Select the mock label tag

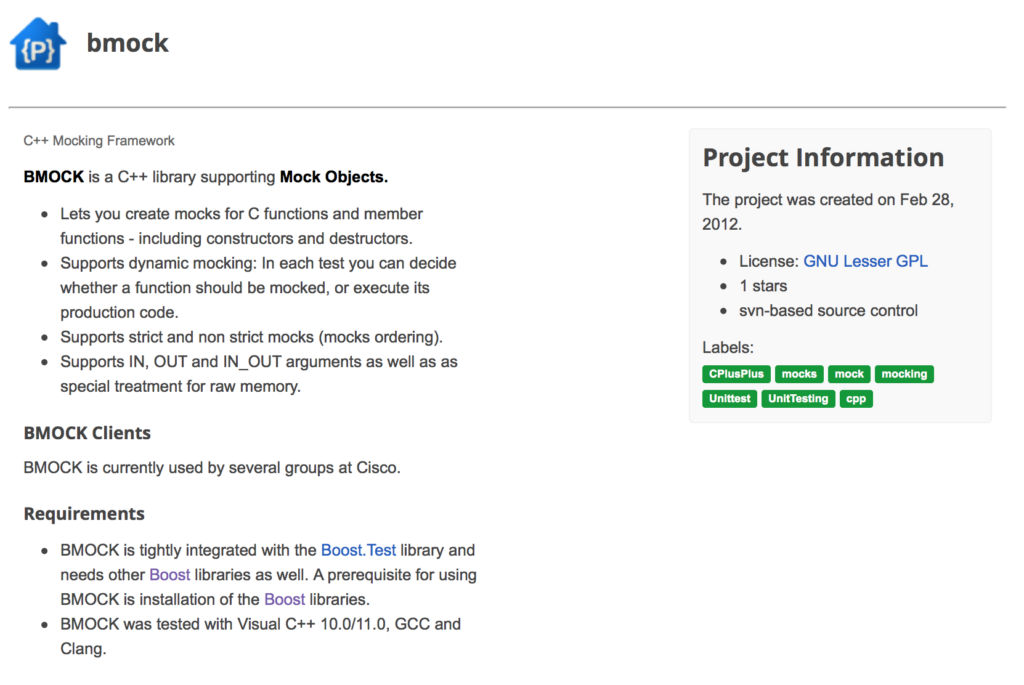pos(849,374)
